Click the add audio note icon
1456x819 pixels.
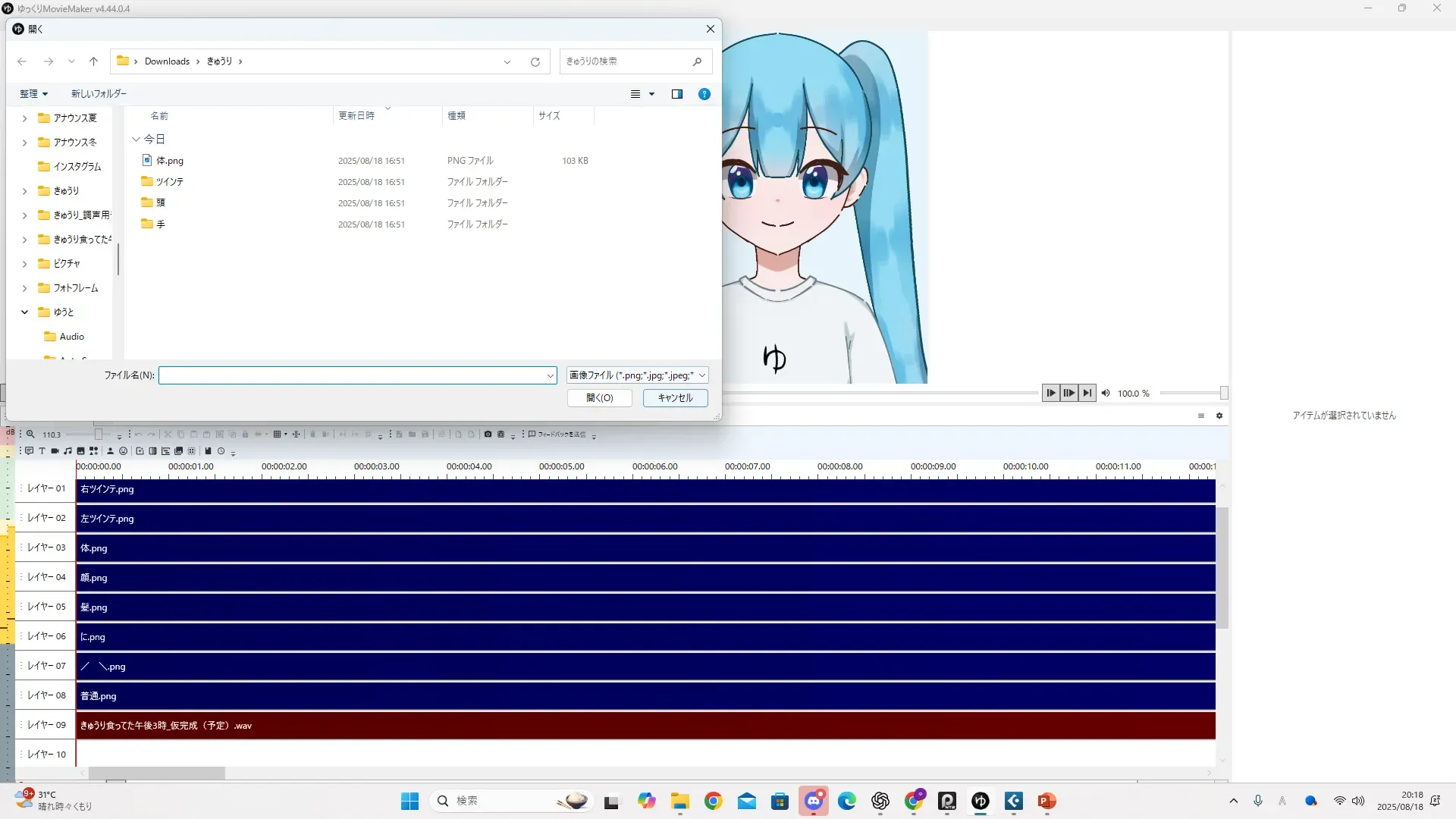point(67,451)
